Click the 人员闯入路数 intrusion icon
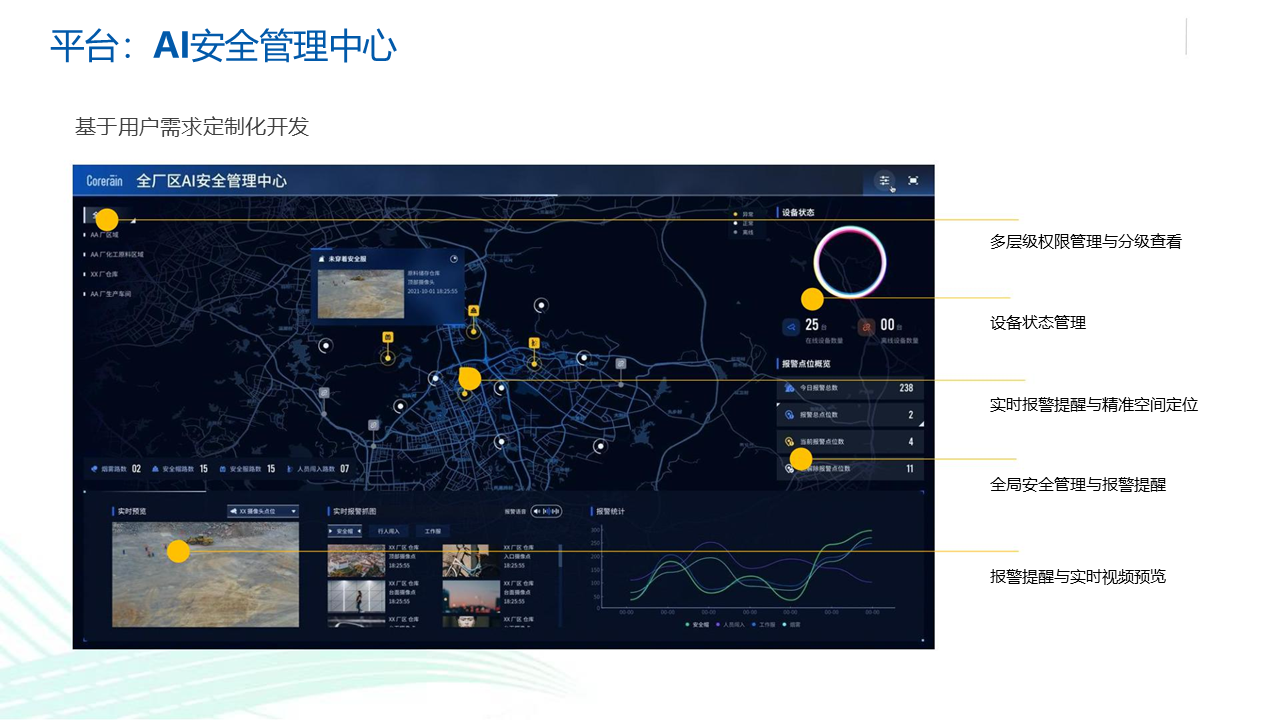1280x720 pixels. tap(290, 468)
